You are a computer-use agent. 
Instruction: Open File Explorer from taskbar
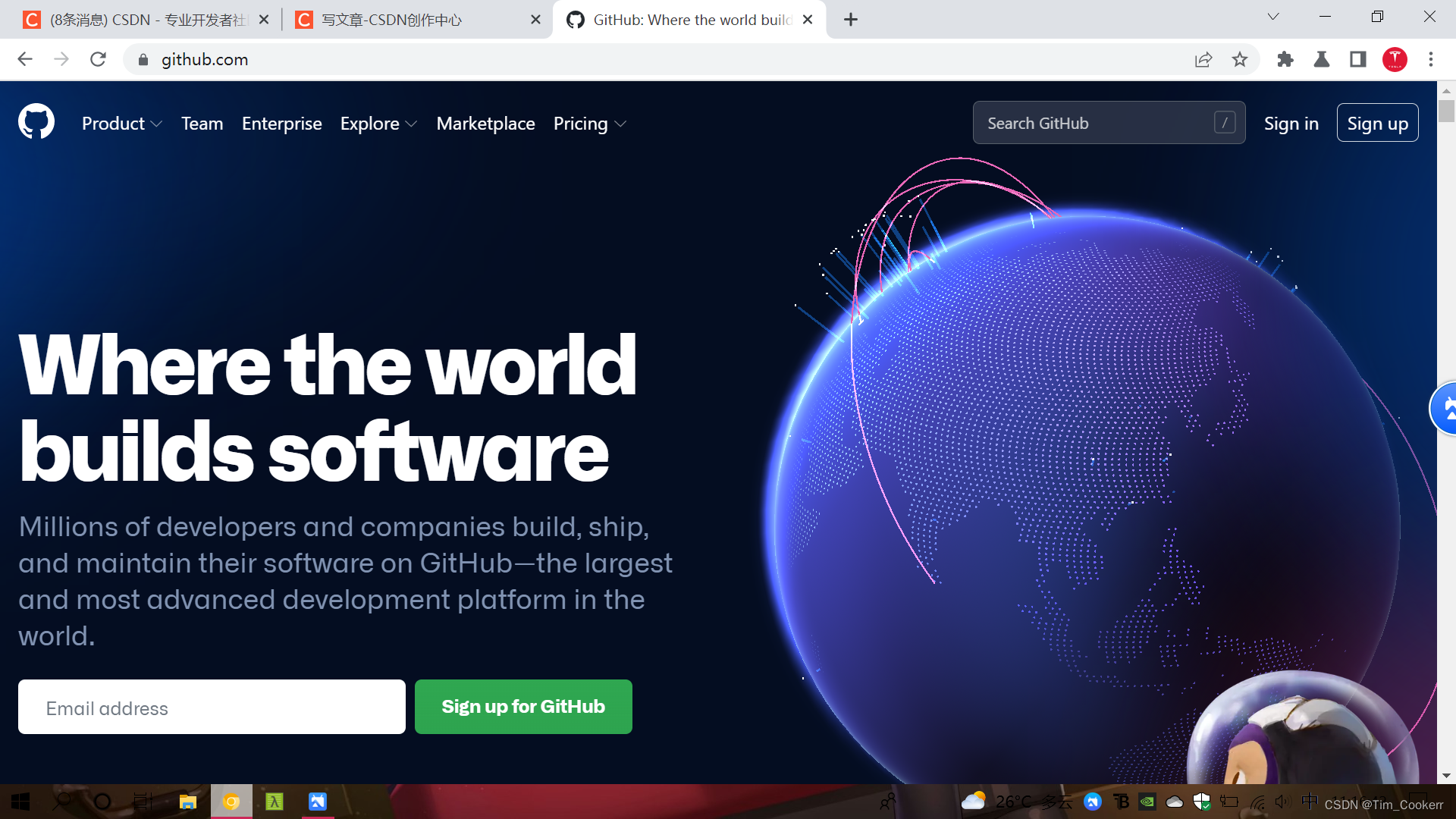point(187,802)
